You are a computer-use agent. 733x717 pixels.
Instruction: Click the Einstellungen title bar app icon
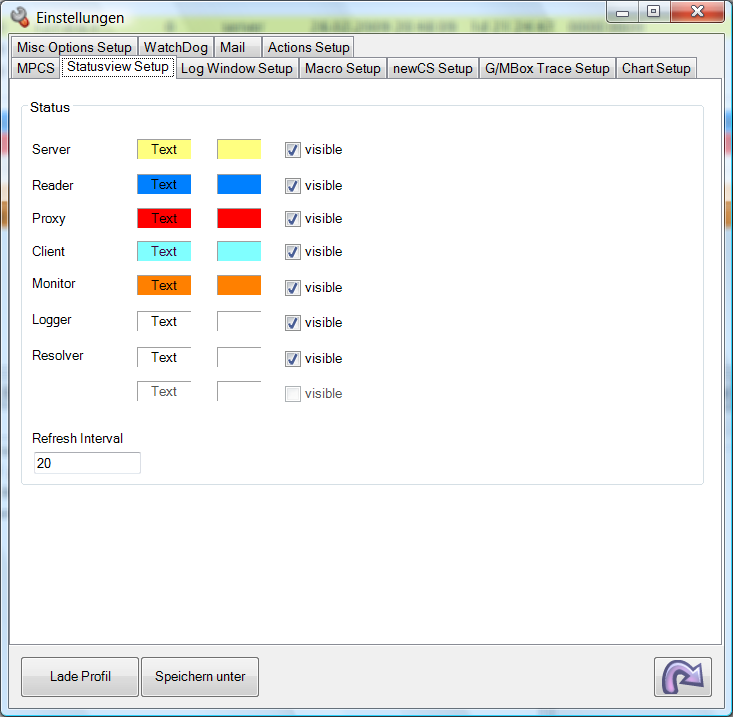(x=19, y=17)
